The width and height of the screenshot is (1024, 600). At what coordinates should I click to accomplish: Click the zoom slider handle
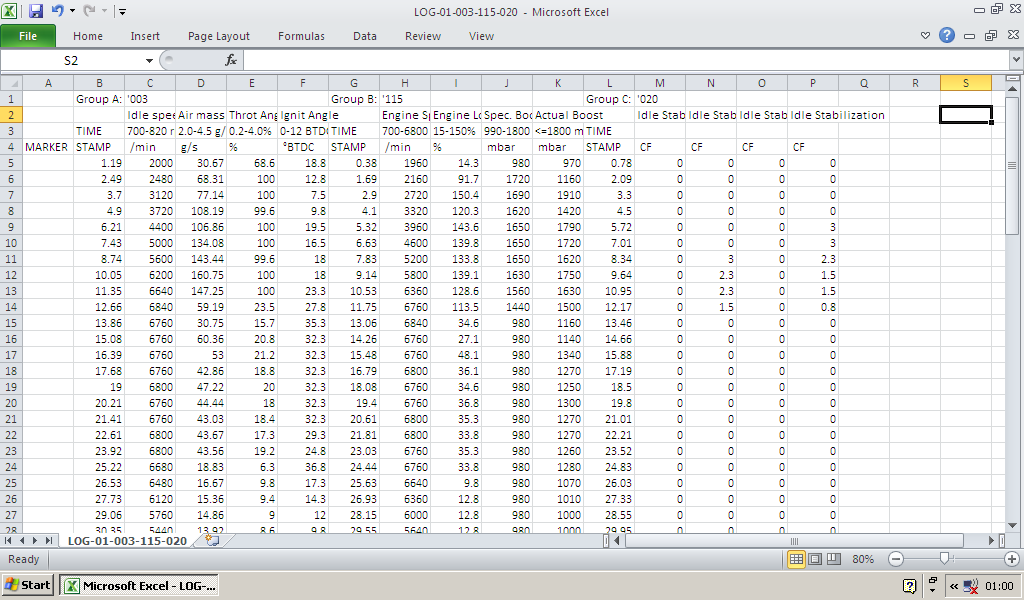(x=943, y=559)
